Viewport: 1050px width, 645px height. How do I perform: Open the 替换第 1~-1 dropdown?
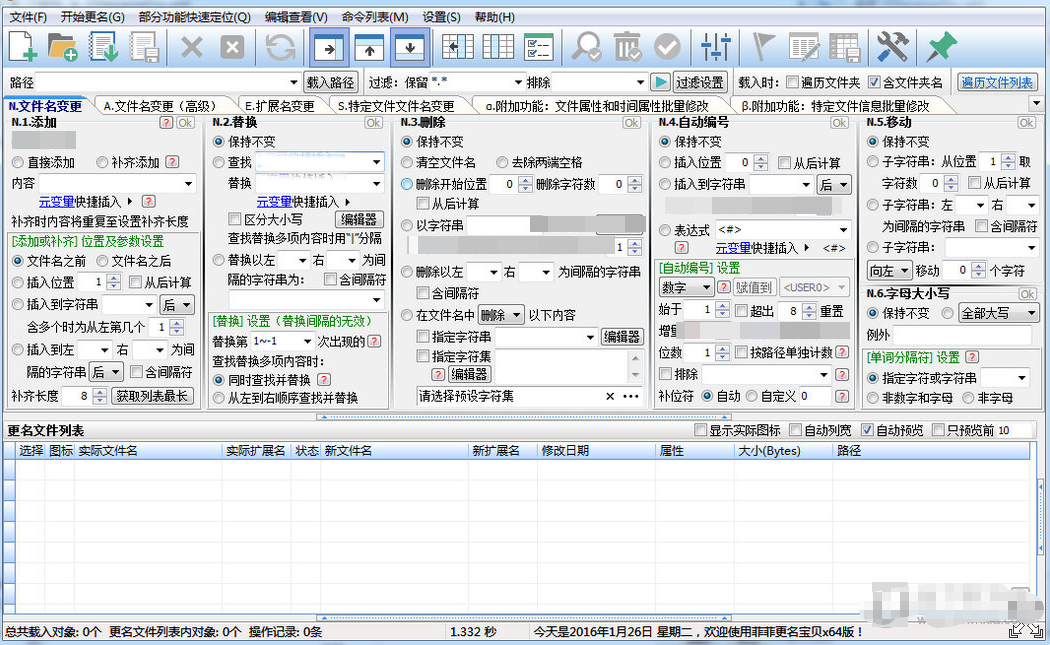coord(307,342)
